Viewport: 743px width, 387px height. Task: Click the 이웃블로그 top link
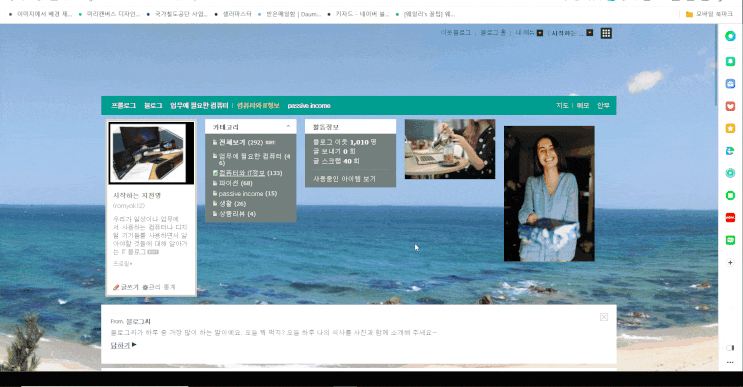tap(455, 33)
